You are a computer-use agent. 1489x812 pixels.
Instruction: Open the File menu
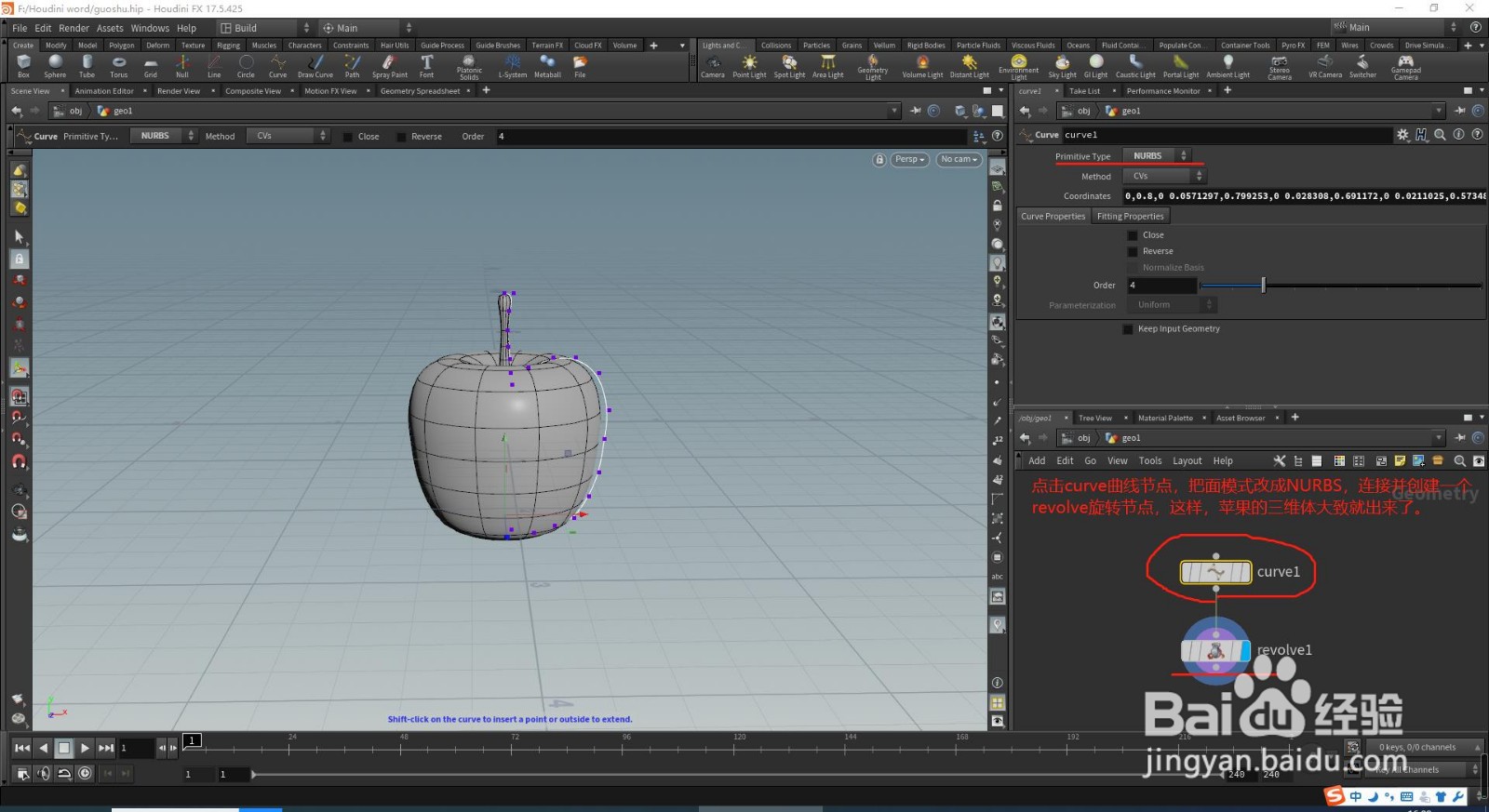pyautogui.click(x=20, y=28)
